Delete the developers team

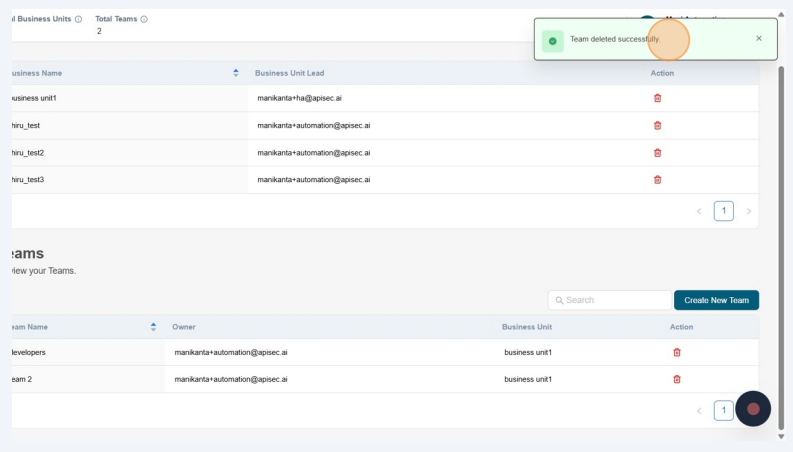tap(677, 352)
